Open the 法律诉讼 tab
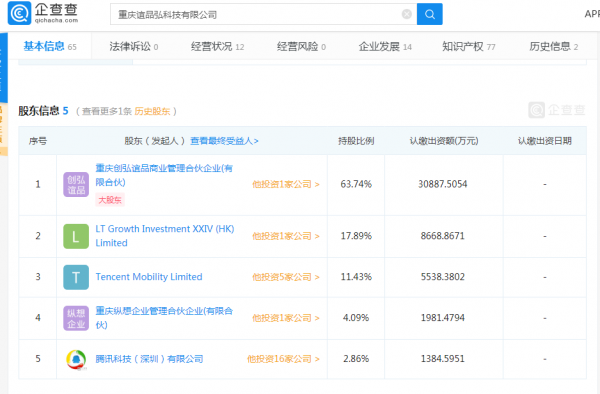The width and height of the screenshot is (600, 394). 134,46
